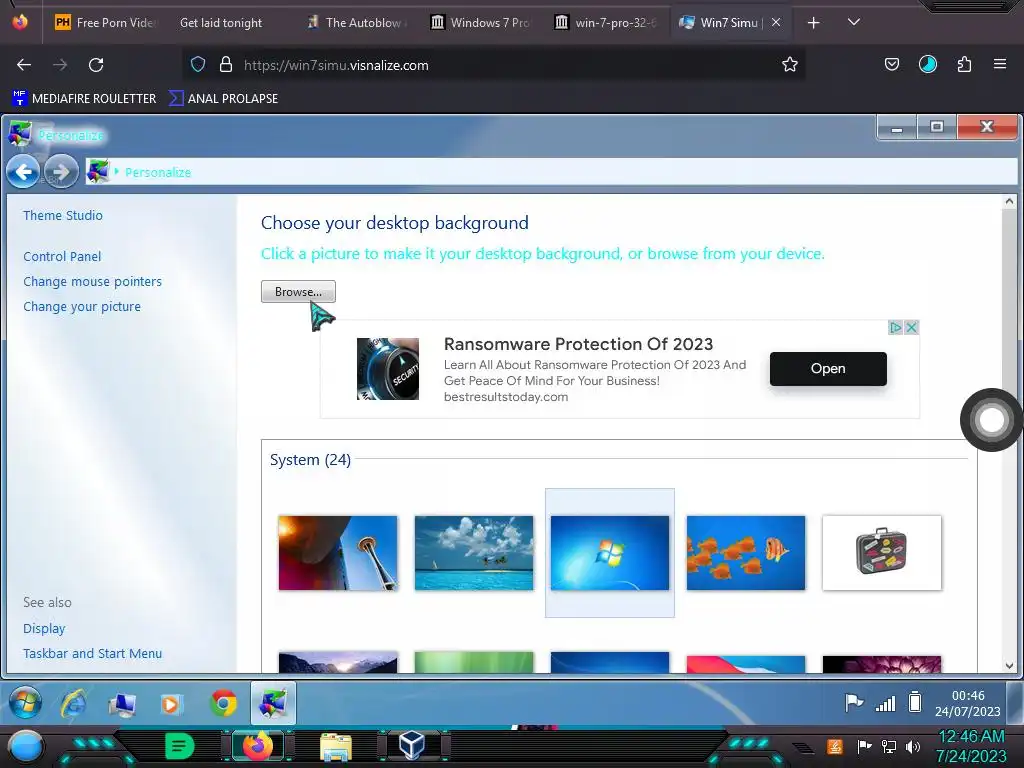Viewport: 1024px width, 768px height.
Task: Click simulated clock showing 00:46
Action: click(x=968, y=703)
